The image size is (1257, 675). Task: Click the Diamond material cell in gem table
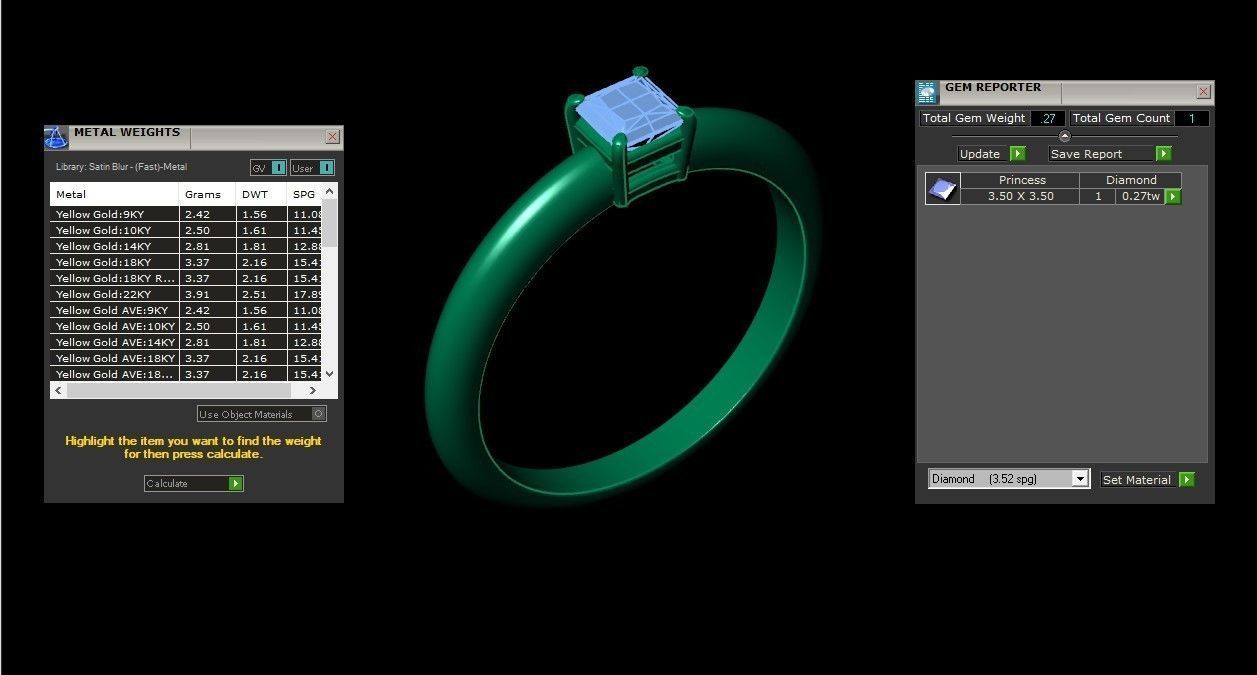click(1131, 180)
